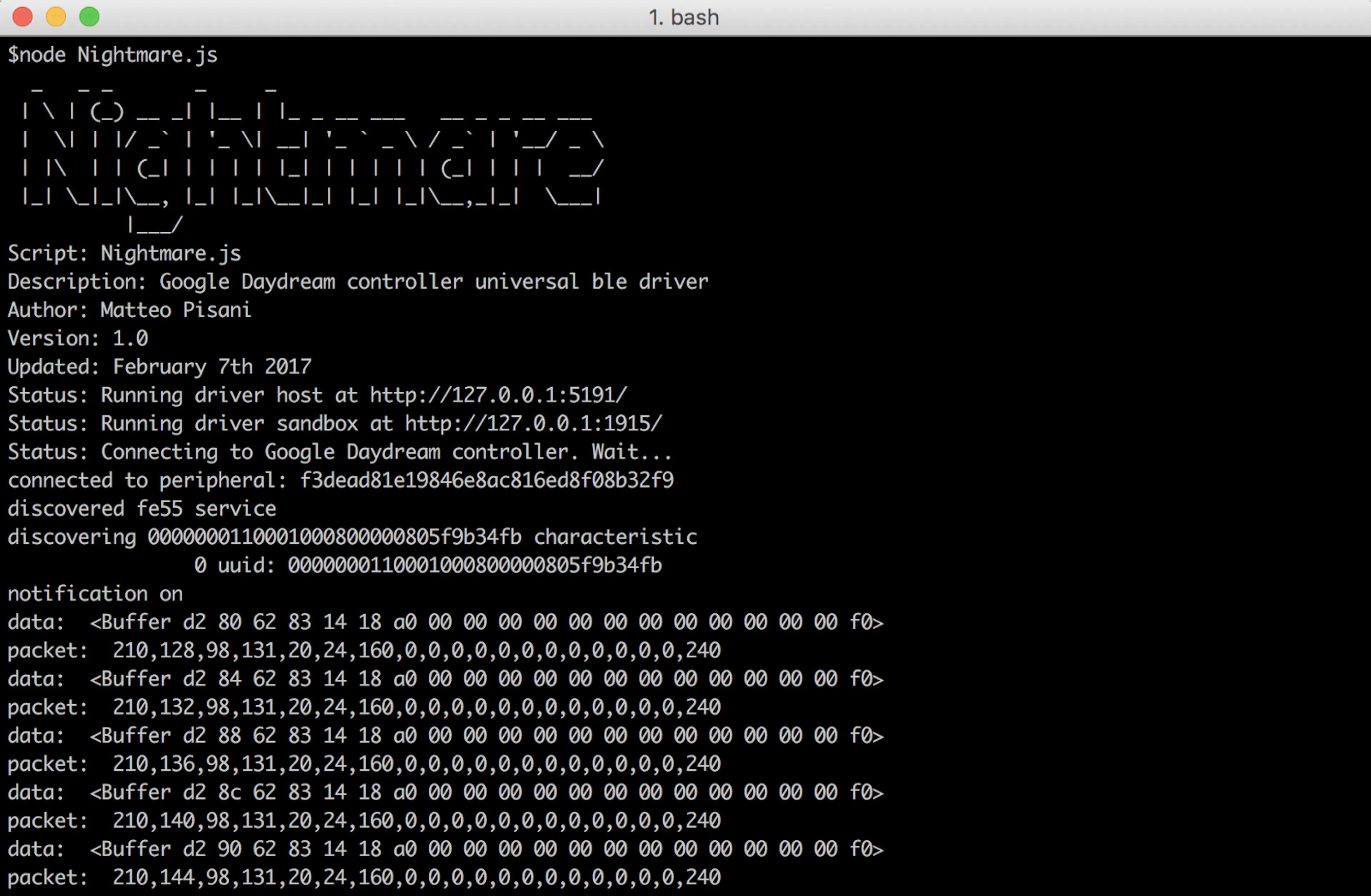Viewport: 1371px width, 896px height.
Task: Click the author name Matteo Pisani
Action: click(176, 310)
